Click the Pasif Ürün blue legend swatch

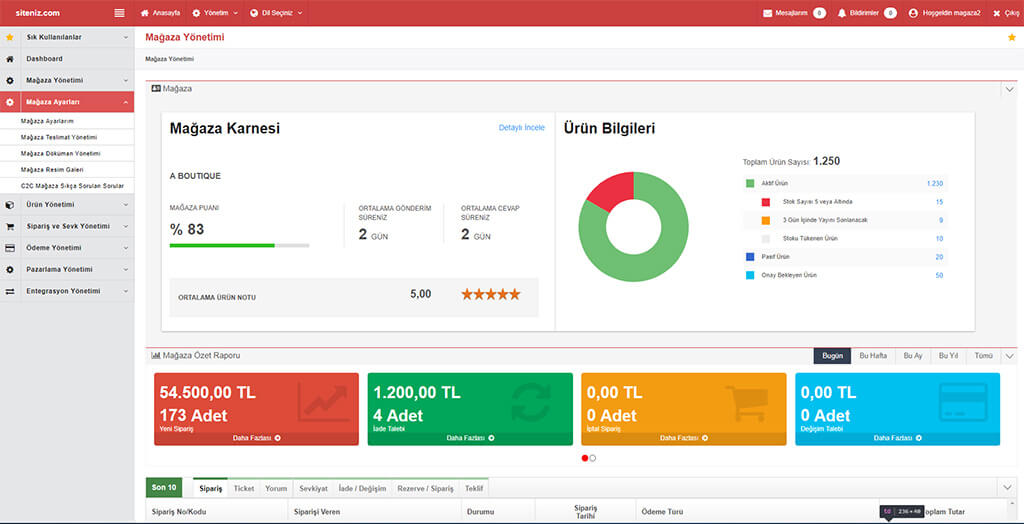pos(750,257)
